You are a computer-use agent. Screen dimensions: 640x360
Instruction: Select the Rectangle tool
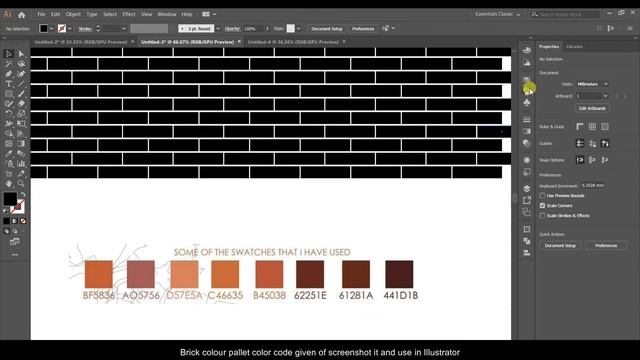[8, 94]
